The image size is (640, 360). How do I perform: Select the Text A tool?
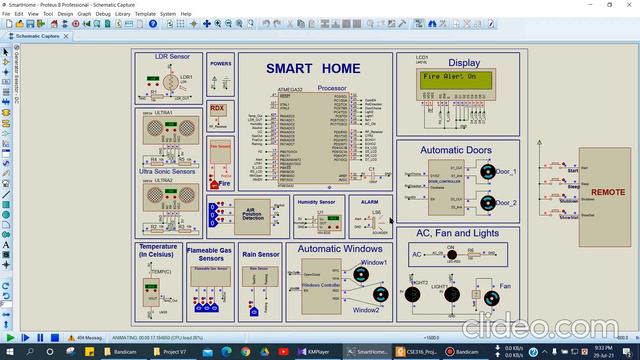pos(6,245)
